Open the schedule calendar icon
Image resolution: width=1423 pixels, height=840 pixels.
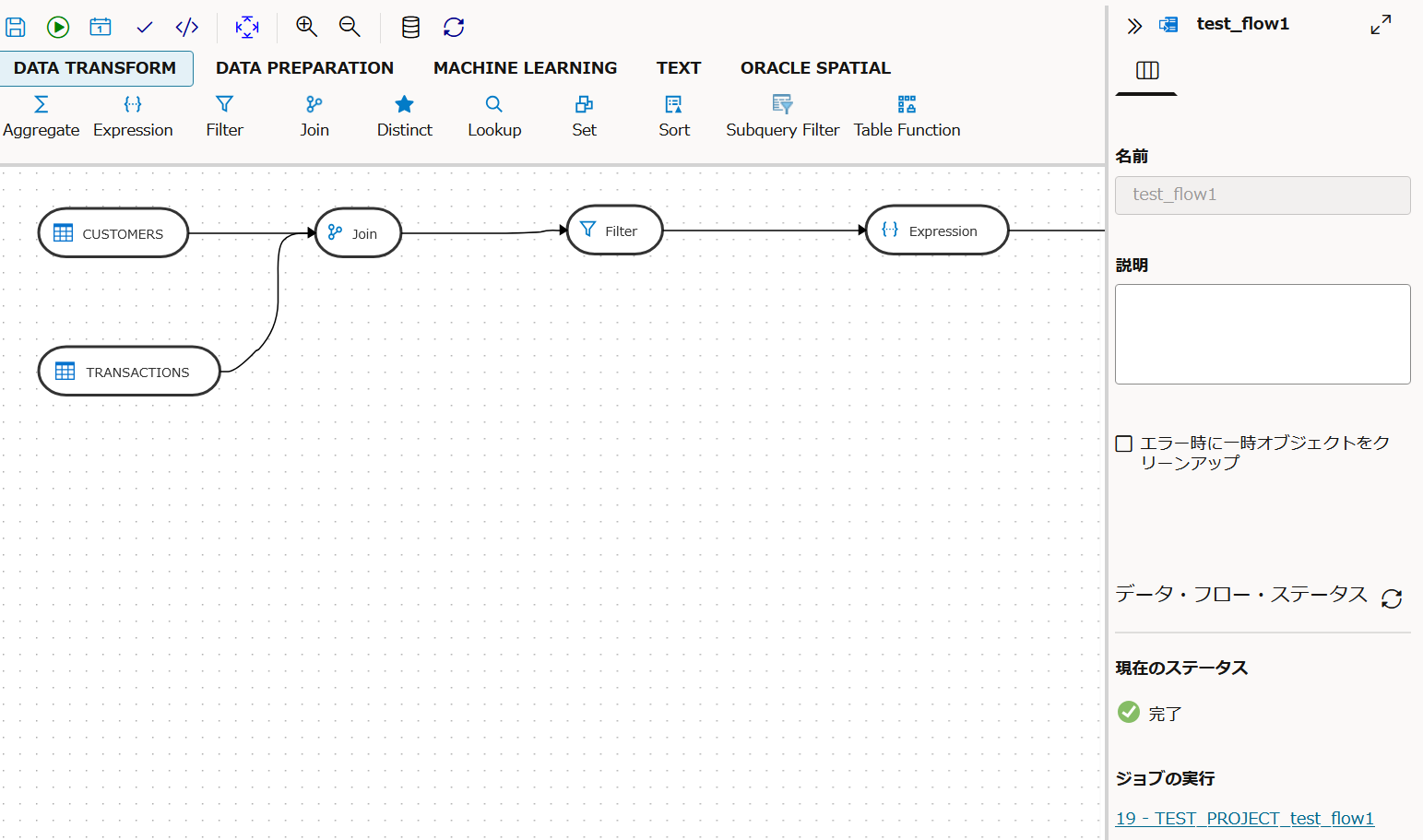coord(101,27)
